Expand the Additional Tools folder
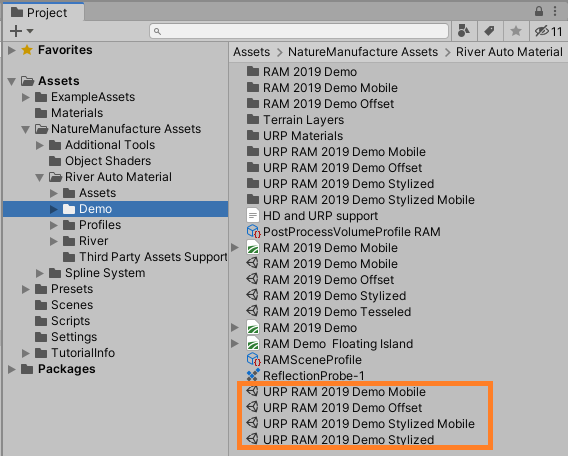This screenshot has width=568, height=456. [40, 145]
